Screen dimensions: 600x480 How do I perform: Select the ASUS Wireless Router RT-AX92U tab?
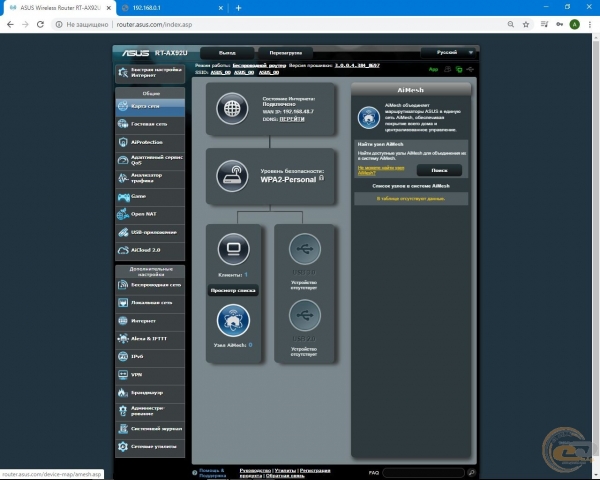pyautogui.click(x=59, y=8)
